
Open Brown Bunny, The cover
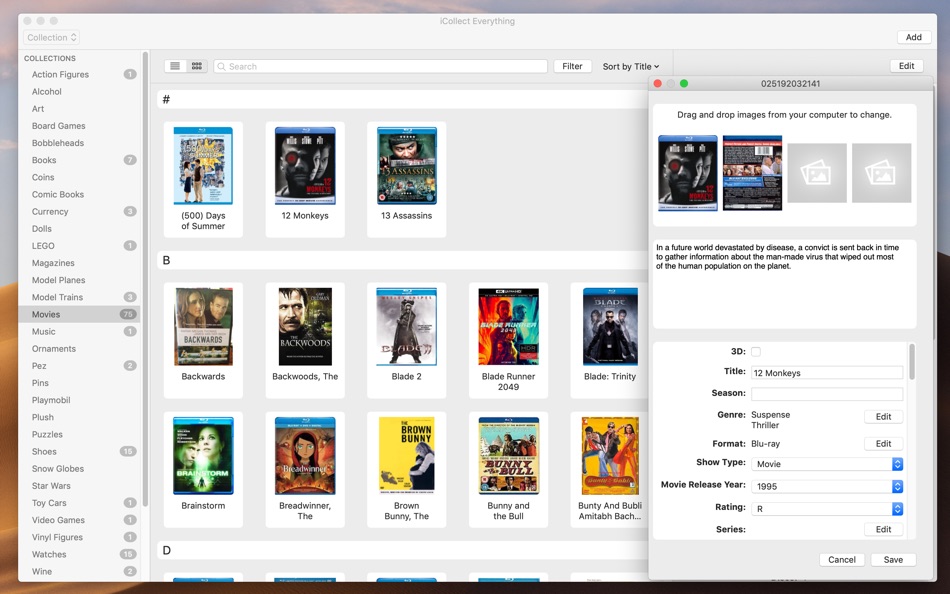pos(407,455)
